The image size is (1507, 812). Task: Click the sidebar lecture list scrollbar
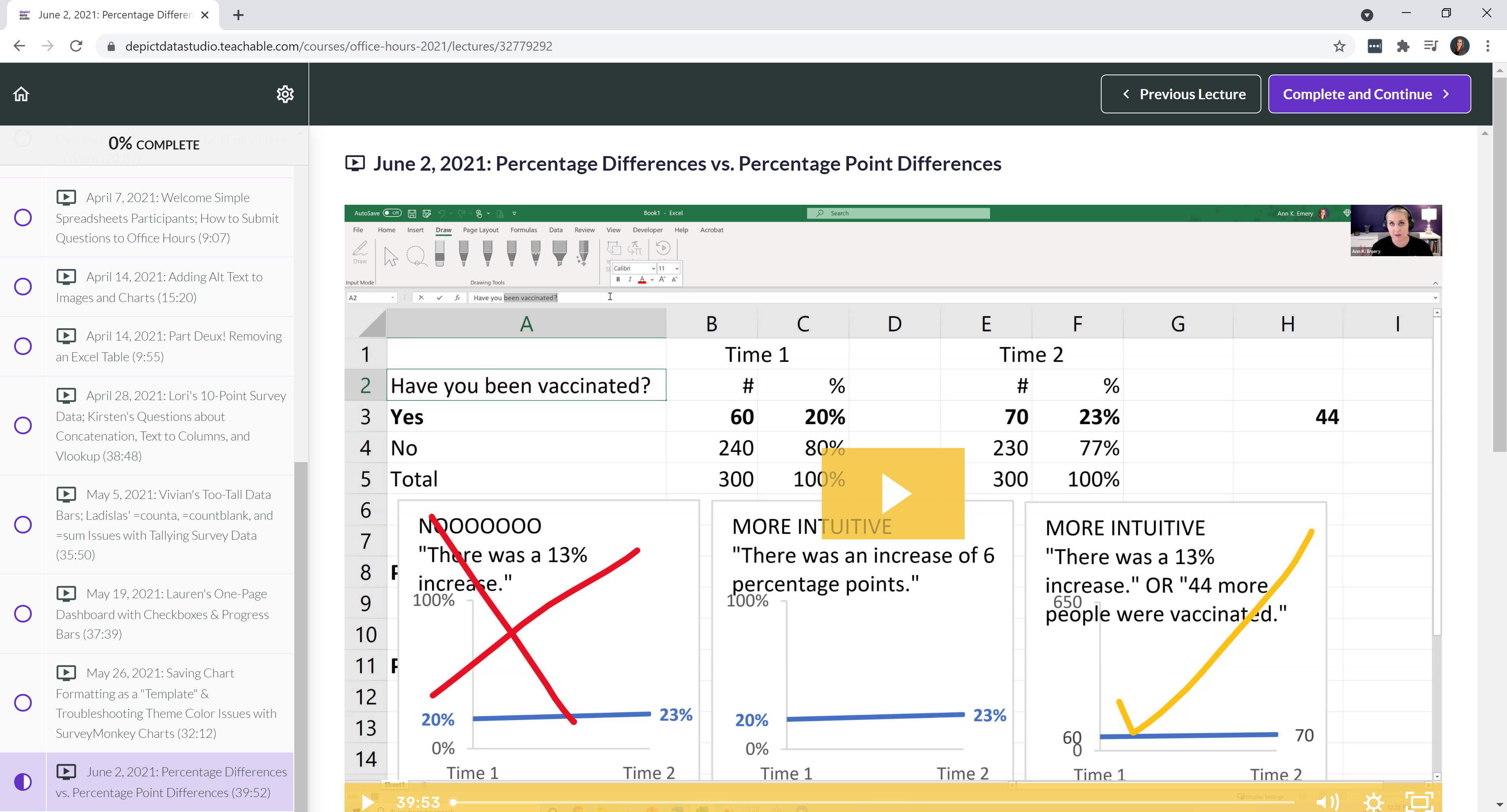(x=301, y=636)
